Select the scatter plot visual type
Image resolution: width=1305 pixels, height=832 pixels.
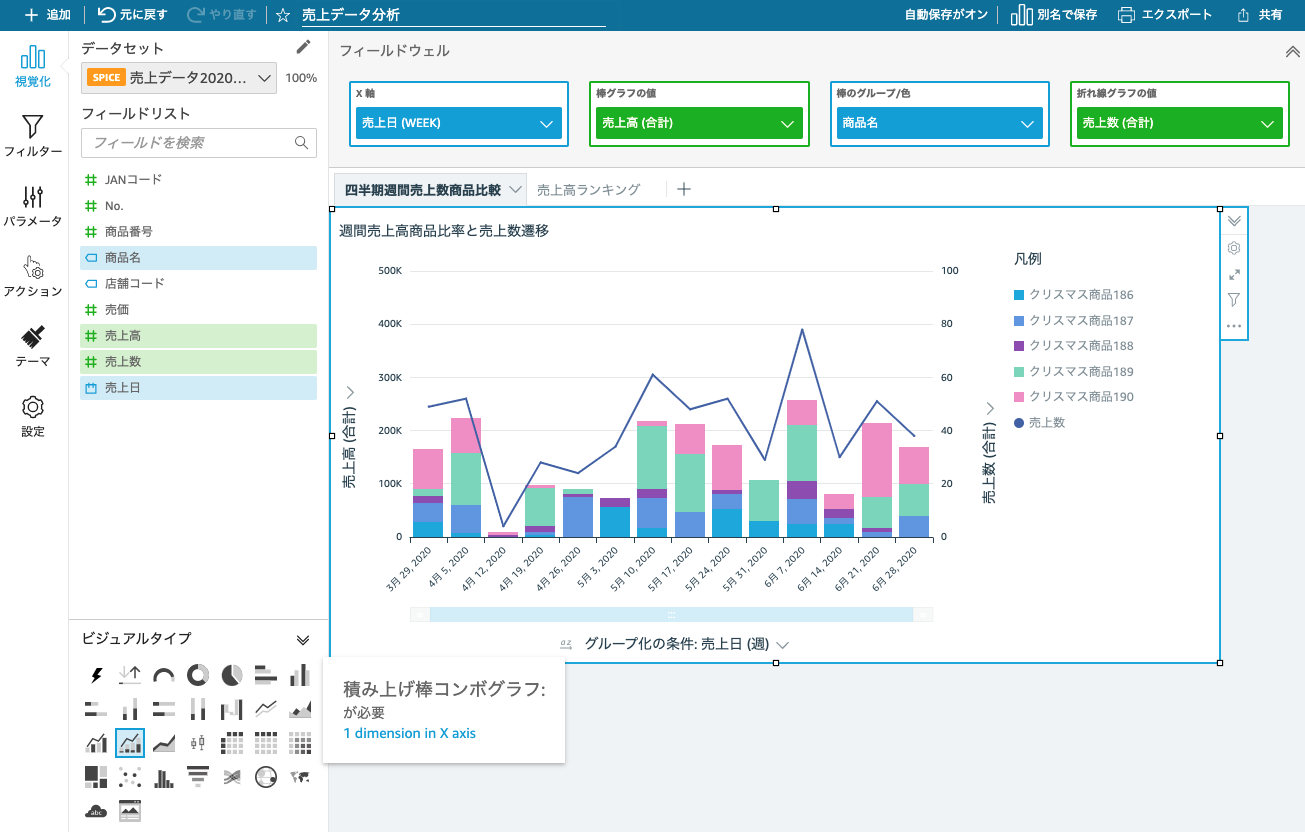coord(130,777)
